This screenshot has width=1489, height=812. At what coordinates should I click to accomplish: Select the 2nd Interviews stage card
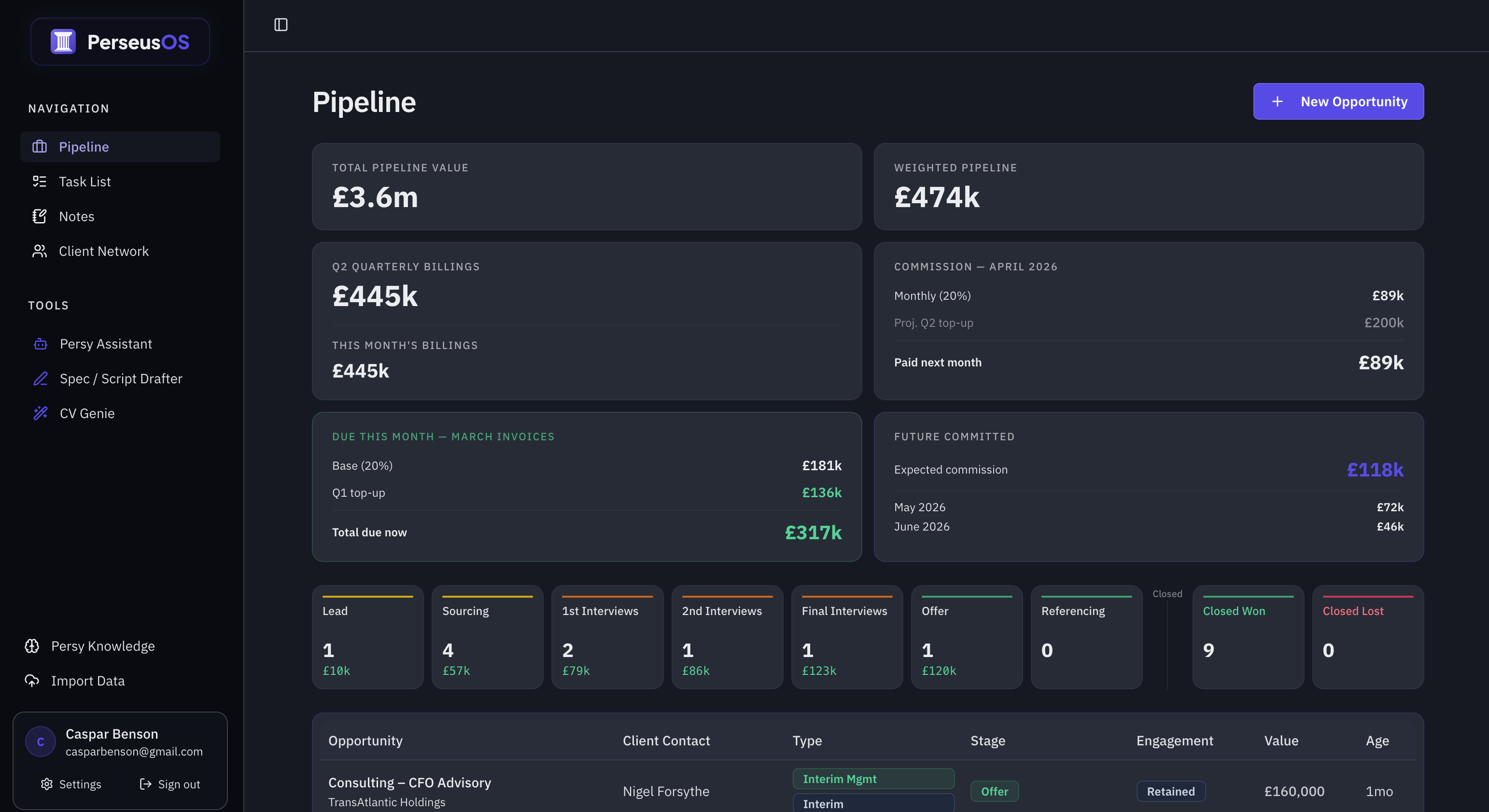727,637
